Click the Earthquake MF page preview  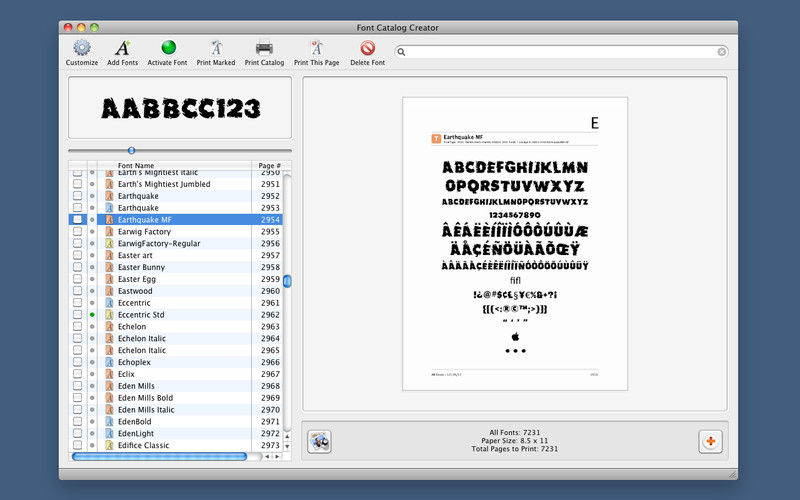coord(515,244)
